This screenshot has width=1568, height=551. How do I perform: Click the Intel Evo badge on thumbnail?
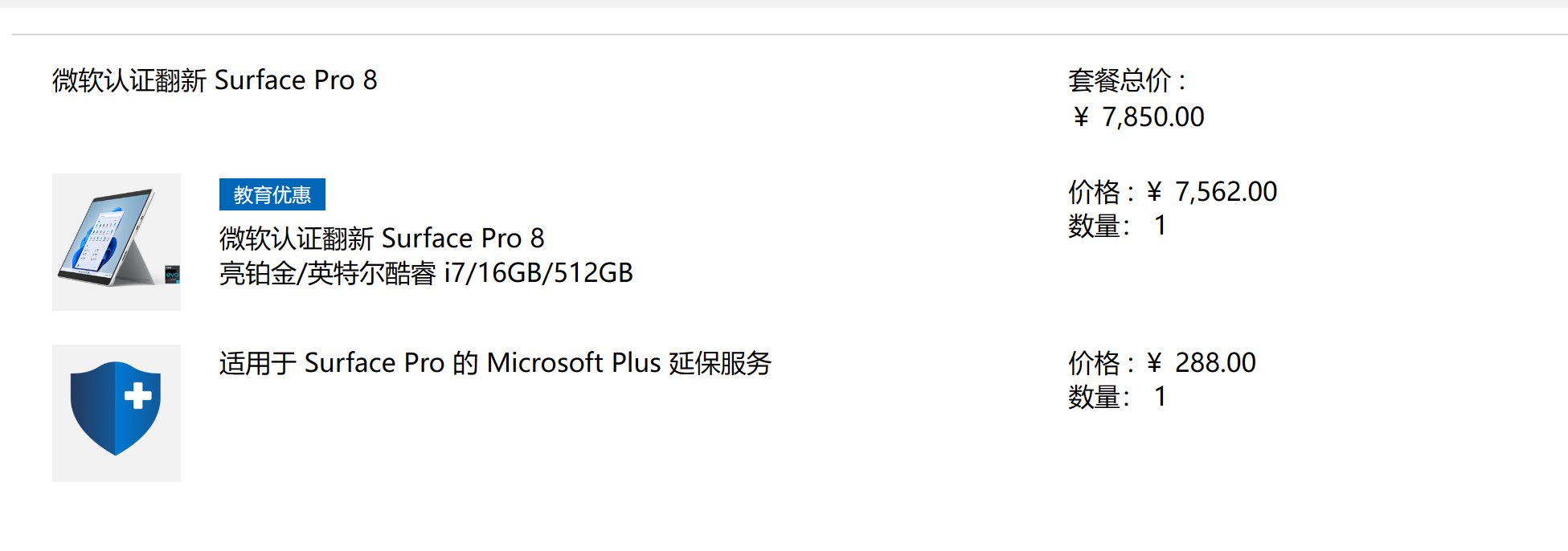coord(172,275)
